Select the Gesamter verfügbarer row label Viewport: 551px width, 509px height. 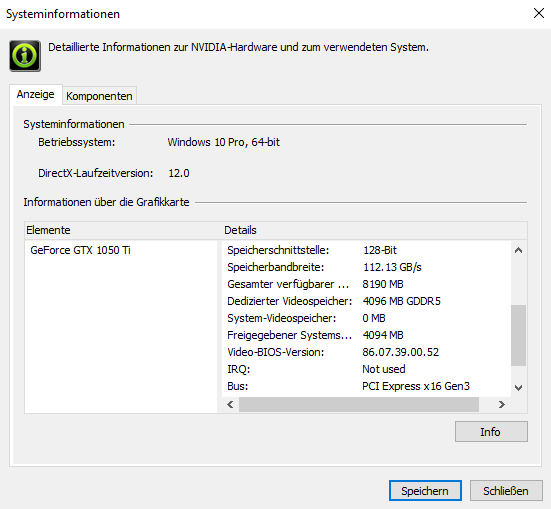click(x=288, y=284)
